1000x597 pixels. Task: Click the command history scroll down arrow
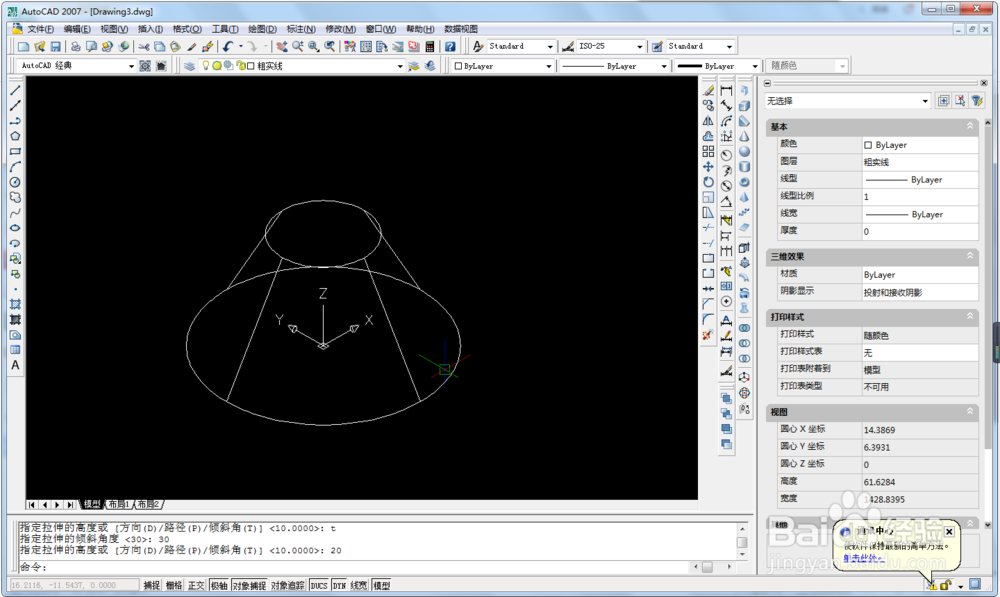742,554
